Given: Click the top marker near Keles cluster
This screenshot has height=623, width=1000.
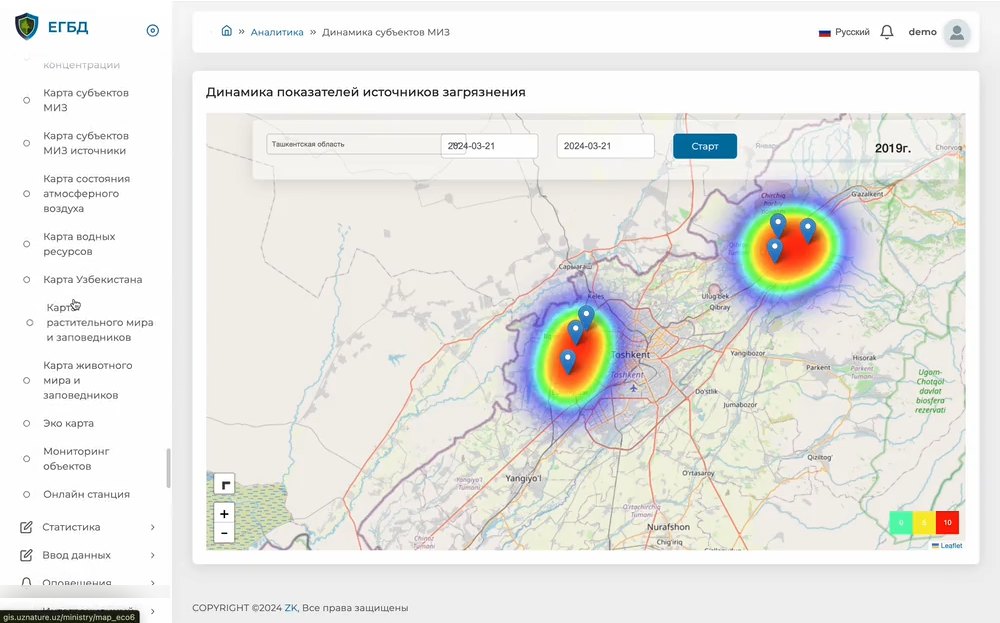Looking at the screenshot, I should pos(586,318).
